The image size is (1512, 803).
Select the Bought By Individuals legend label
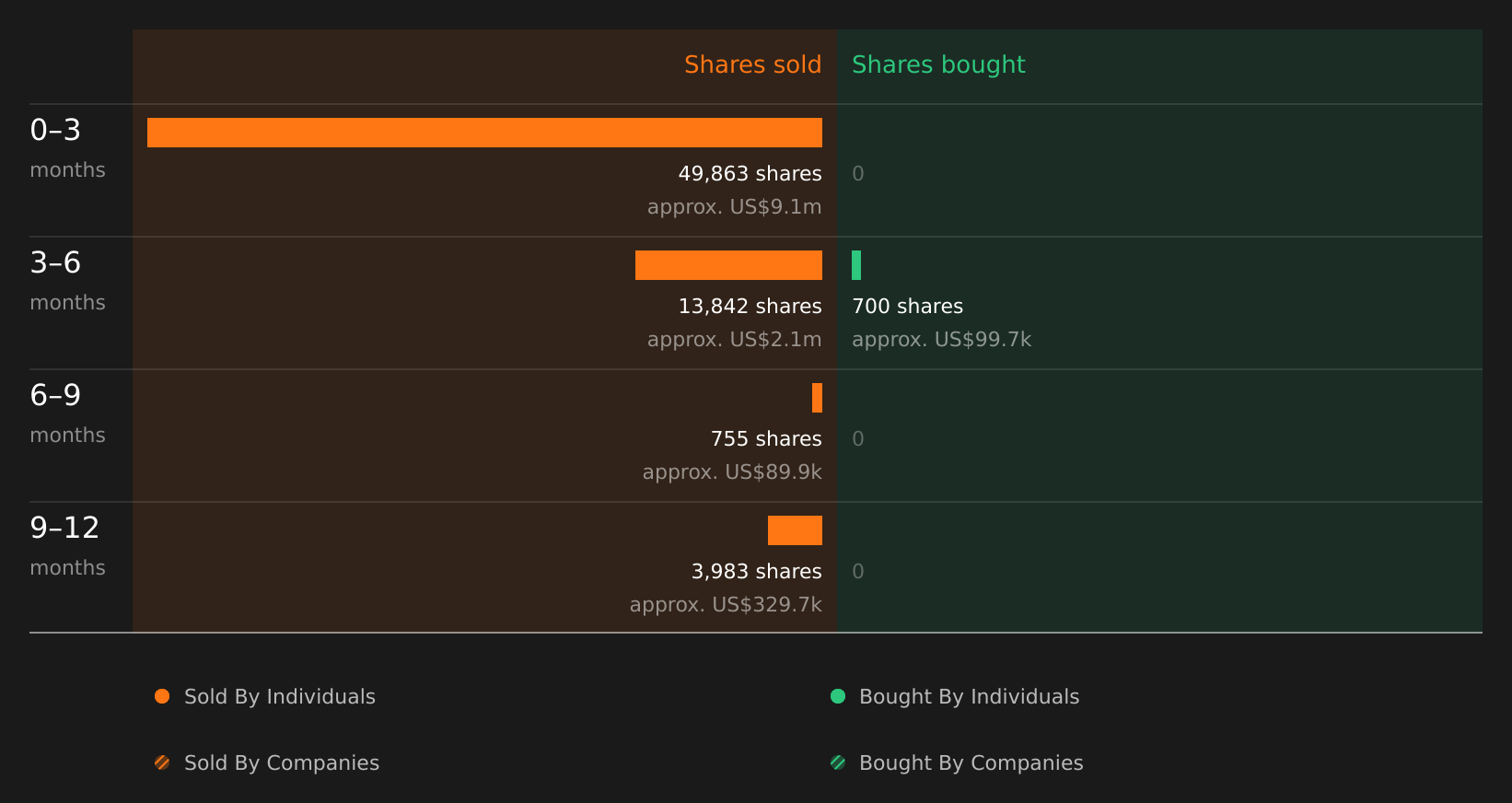(970, 697)
